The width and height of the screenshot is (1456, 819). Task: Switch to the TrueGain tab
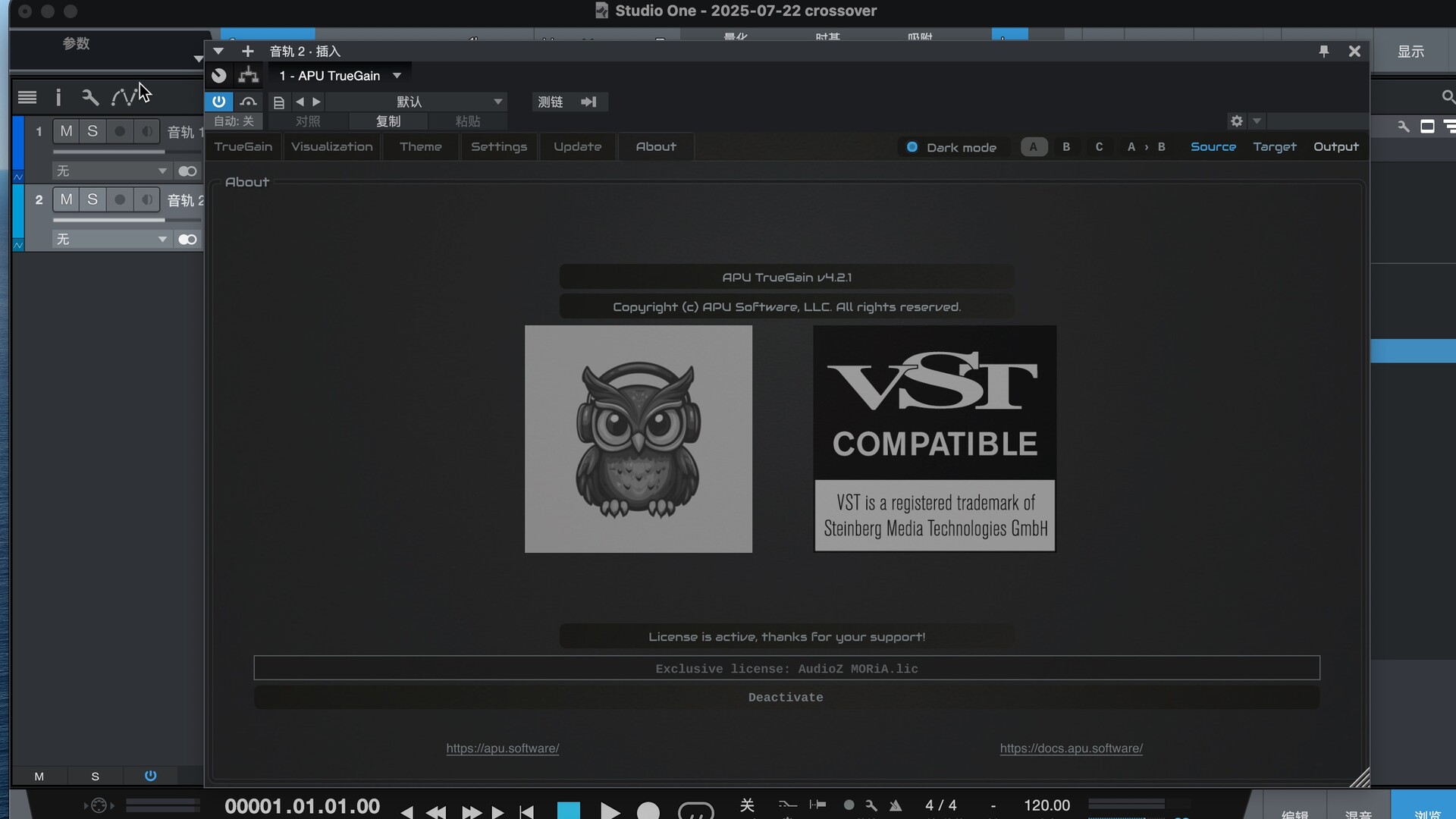(x=243, y=147)
